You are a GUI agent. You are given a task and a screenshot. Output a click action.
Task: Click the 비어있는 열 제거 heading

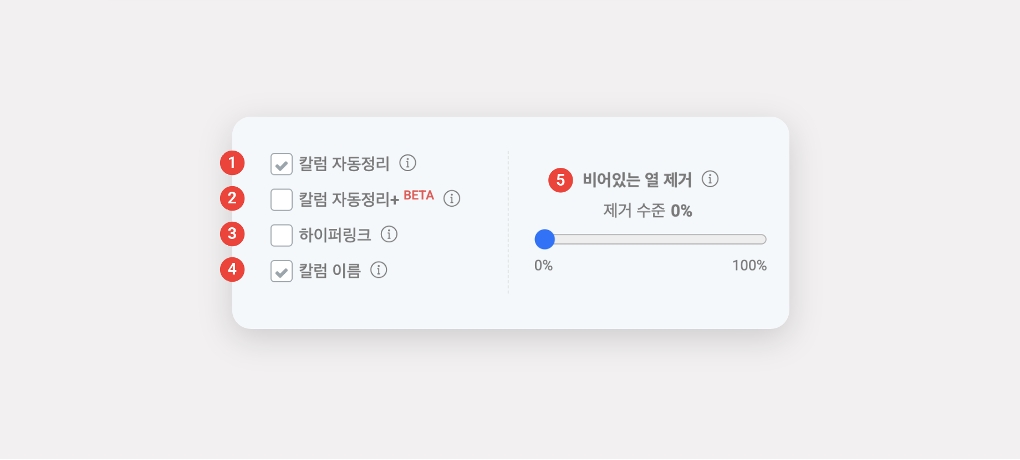pyautogui.click(x=637, y=180)
